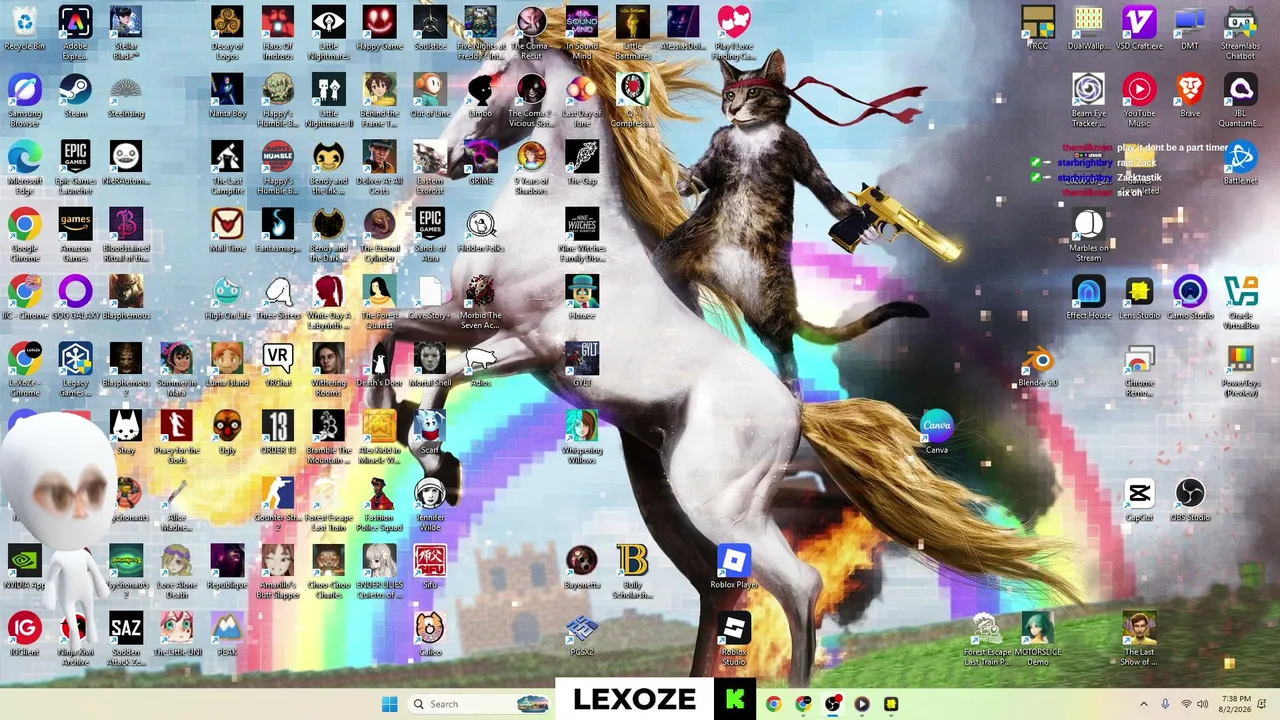Click the YouTube Music shortcut
Screen dimensions: 1280x720
pos(1139,100)
